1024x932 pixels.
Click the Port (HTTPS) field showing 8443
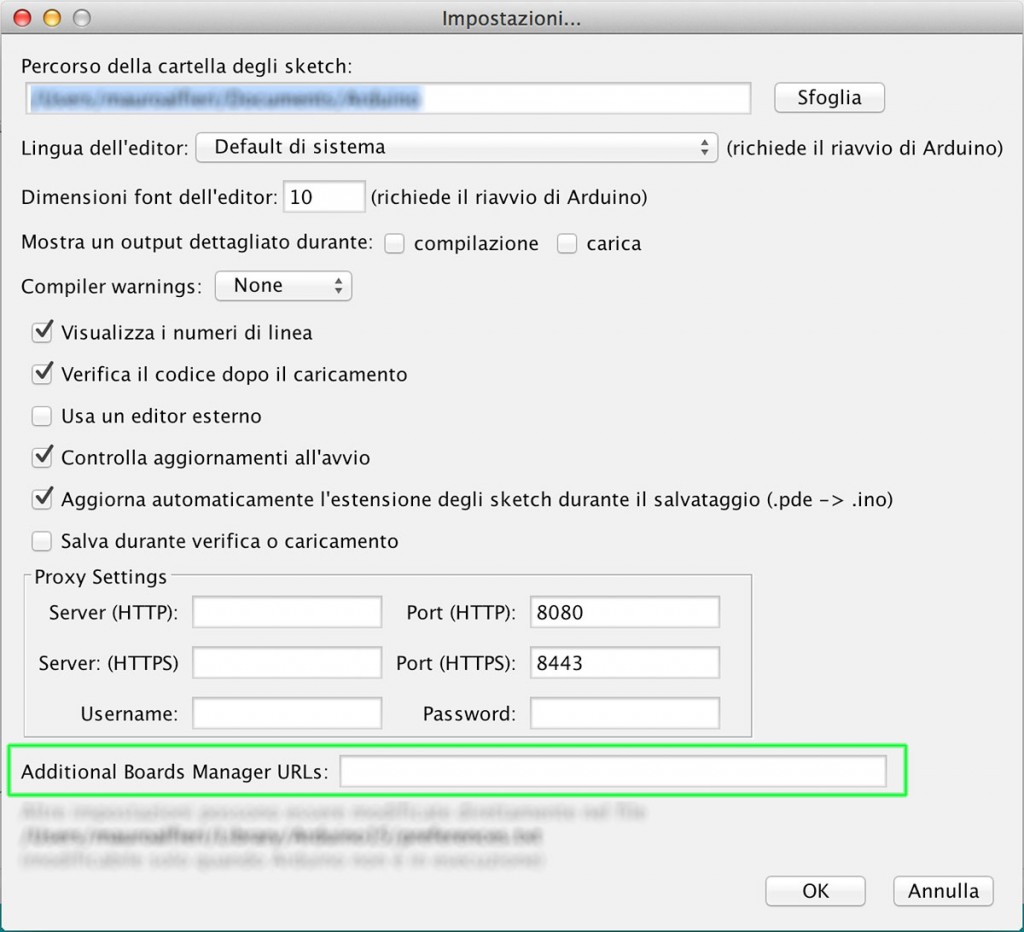(x=624, y=663)
